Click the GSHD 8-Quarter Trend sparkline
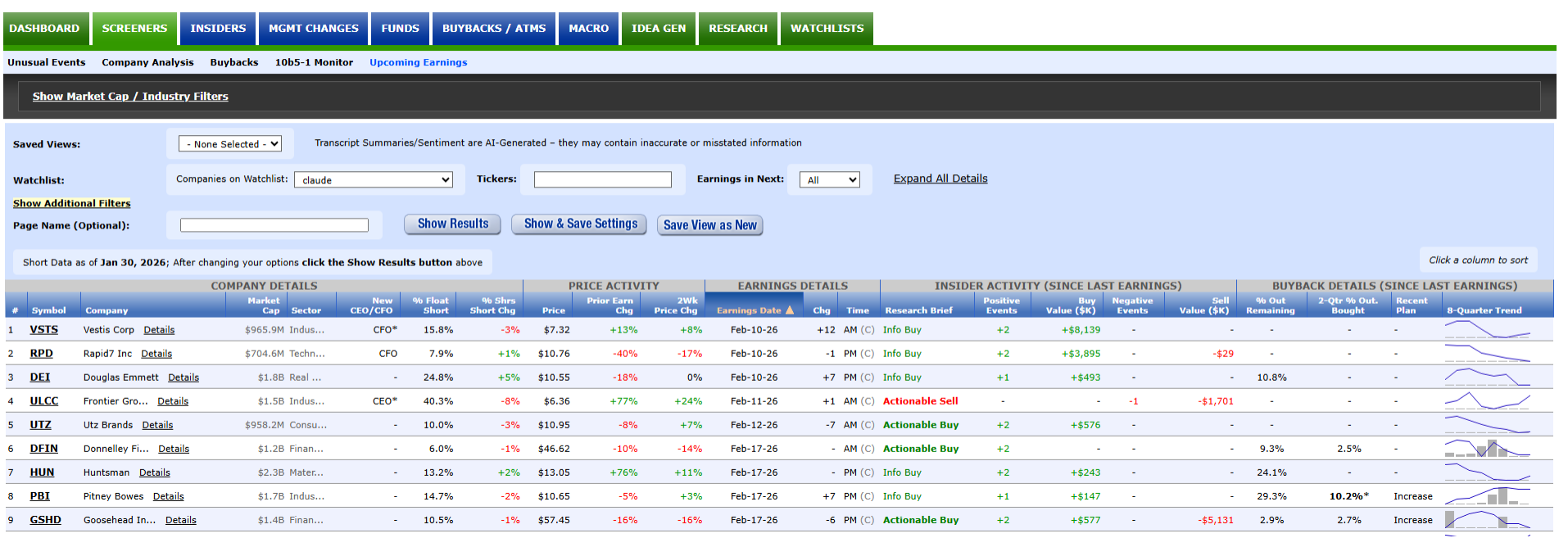The height and width of the screenshot is (547, 1568). [1487, 520]
